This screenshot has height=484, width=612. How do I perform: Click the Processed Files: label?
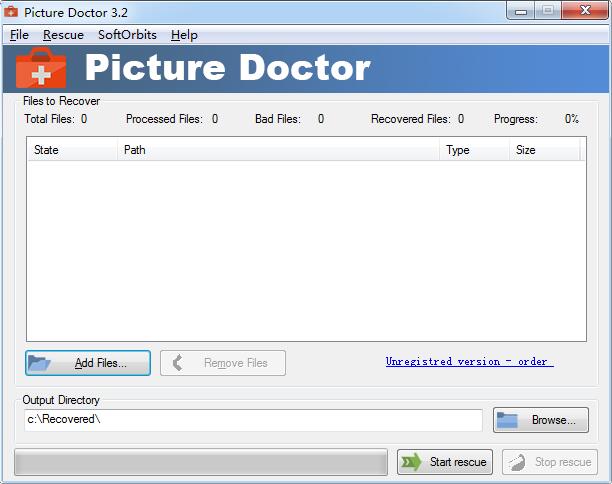tap(164, 119)
